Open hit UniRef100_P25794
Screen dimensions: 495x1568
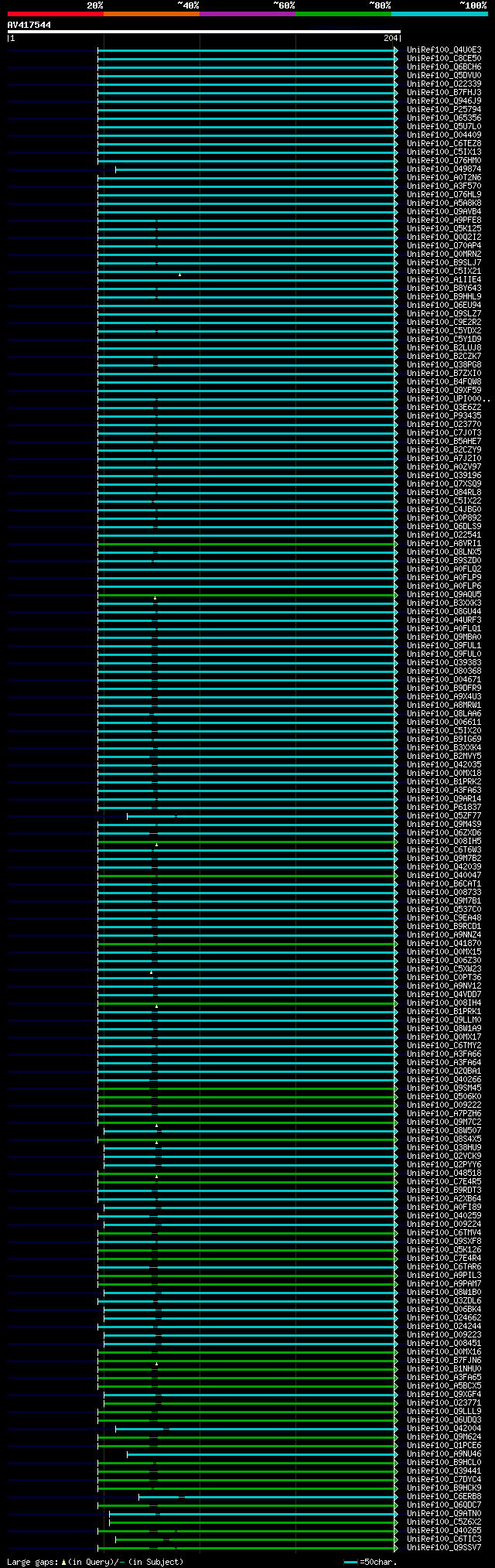(x=444, y=110)
